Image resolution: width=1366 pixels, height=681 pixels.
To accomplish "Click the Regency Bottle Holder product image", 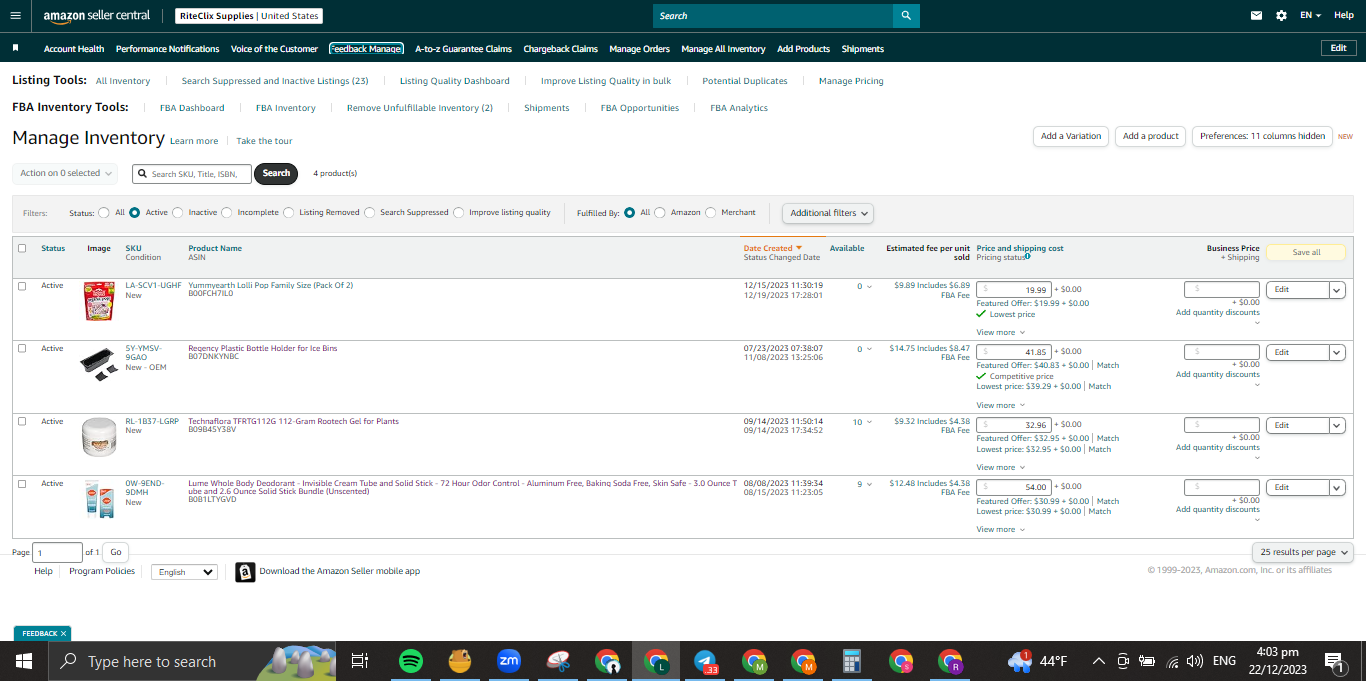I will coord(98,365).
